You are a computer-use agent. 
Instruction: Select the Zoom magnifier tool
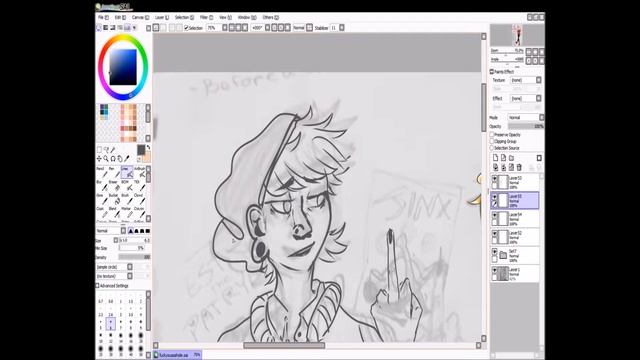tap(106, 158)
